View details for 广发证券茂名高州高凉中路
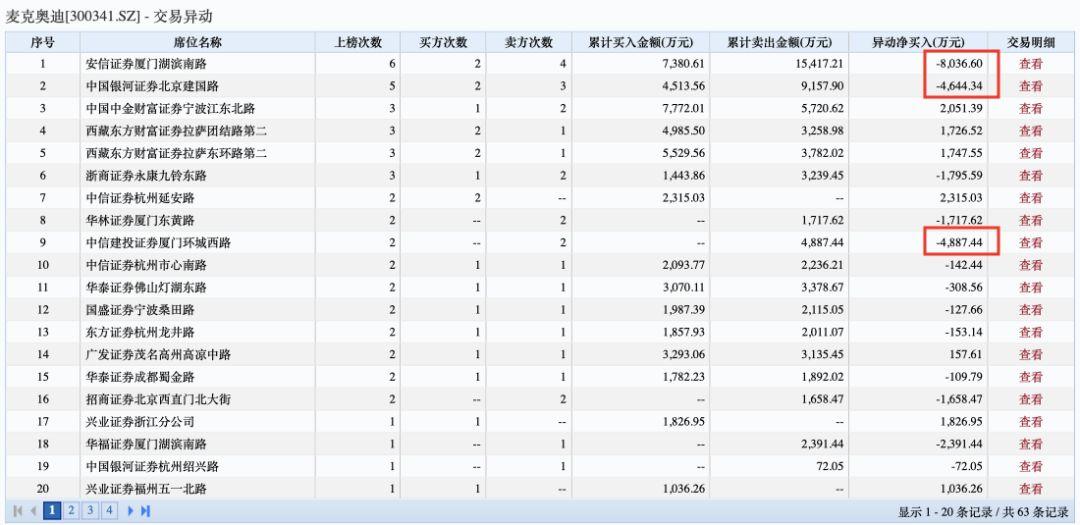Viewport: 1080px width, 525px height. pos(1030,355)
